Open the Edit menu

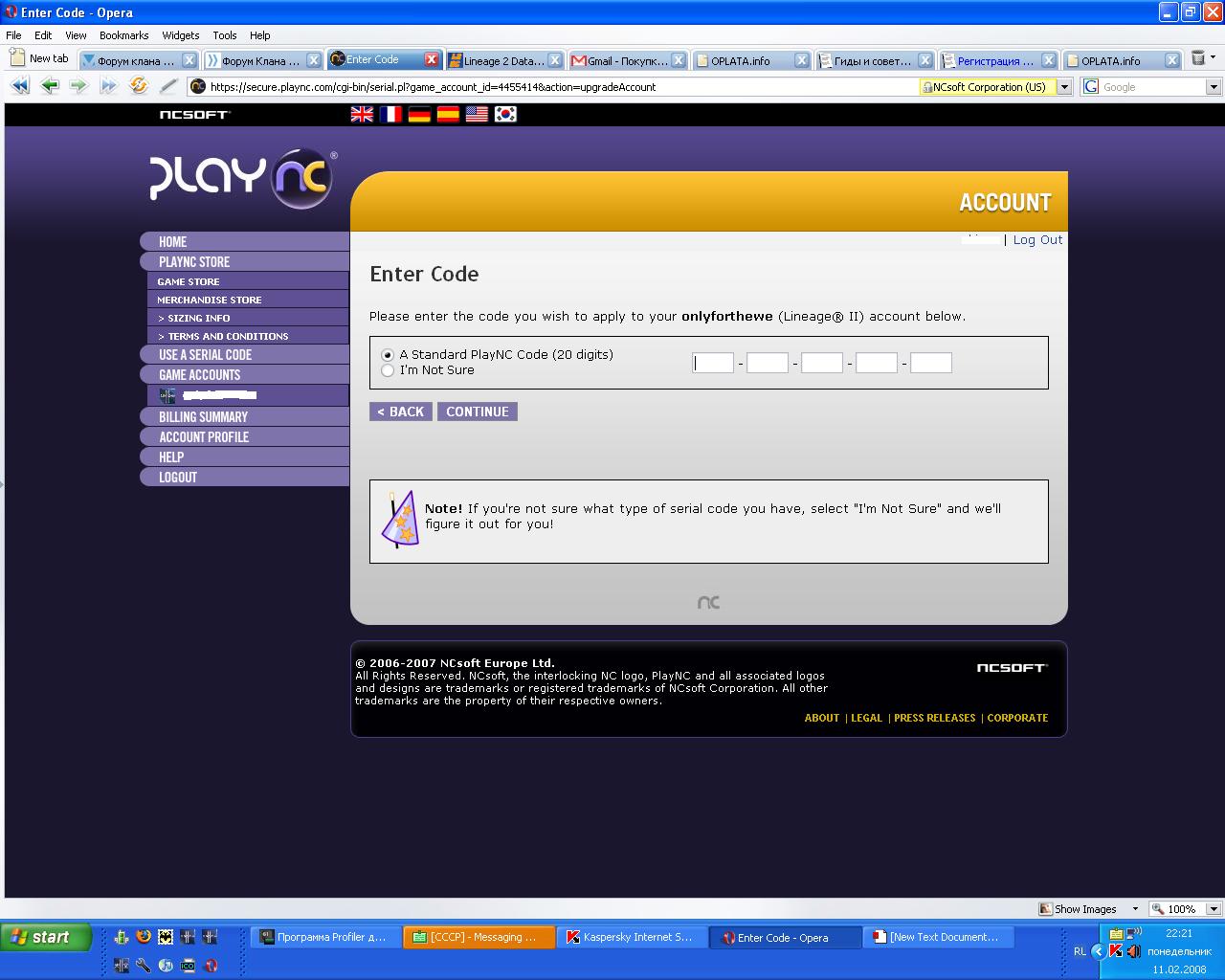43,35
